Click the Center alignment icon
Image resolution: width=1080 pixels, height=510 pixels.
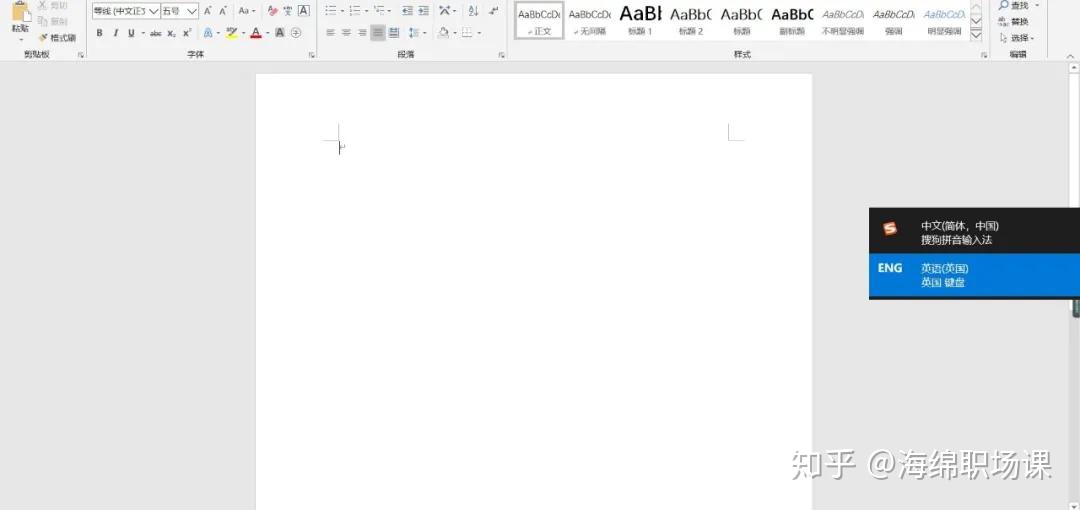coord(346,33)
